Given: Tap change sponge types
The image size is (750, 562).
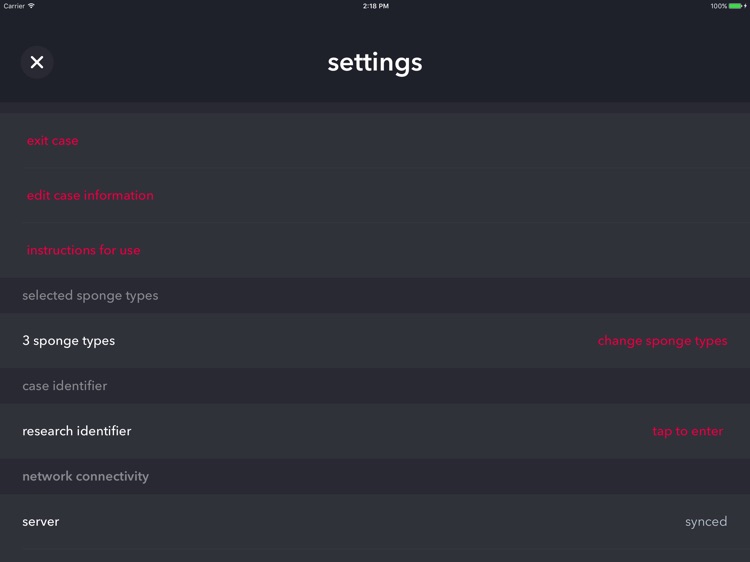Looking at the screenshot, I should (x=662, y=341).
